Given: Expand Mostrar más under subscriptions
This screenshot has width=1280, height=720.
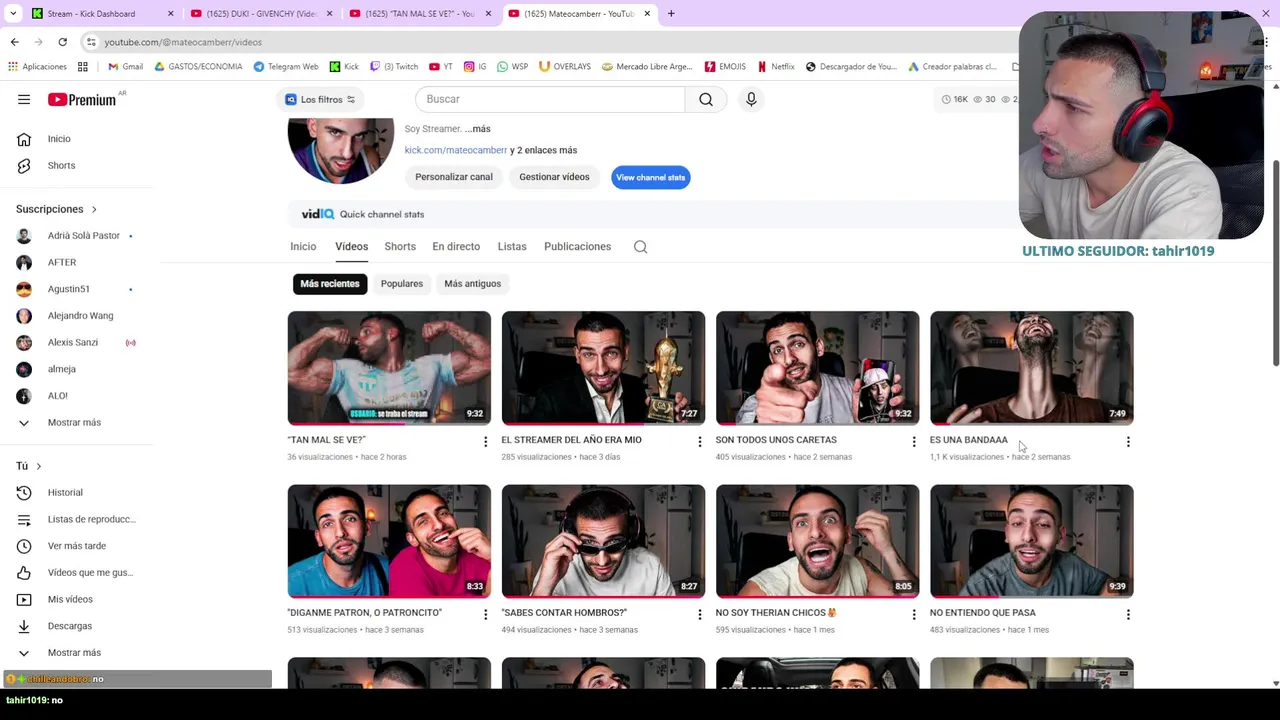Looking at the screenshot, I should coord(74,422).
